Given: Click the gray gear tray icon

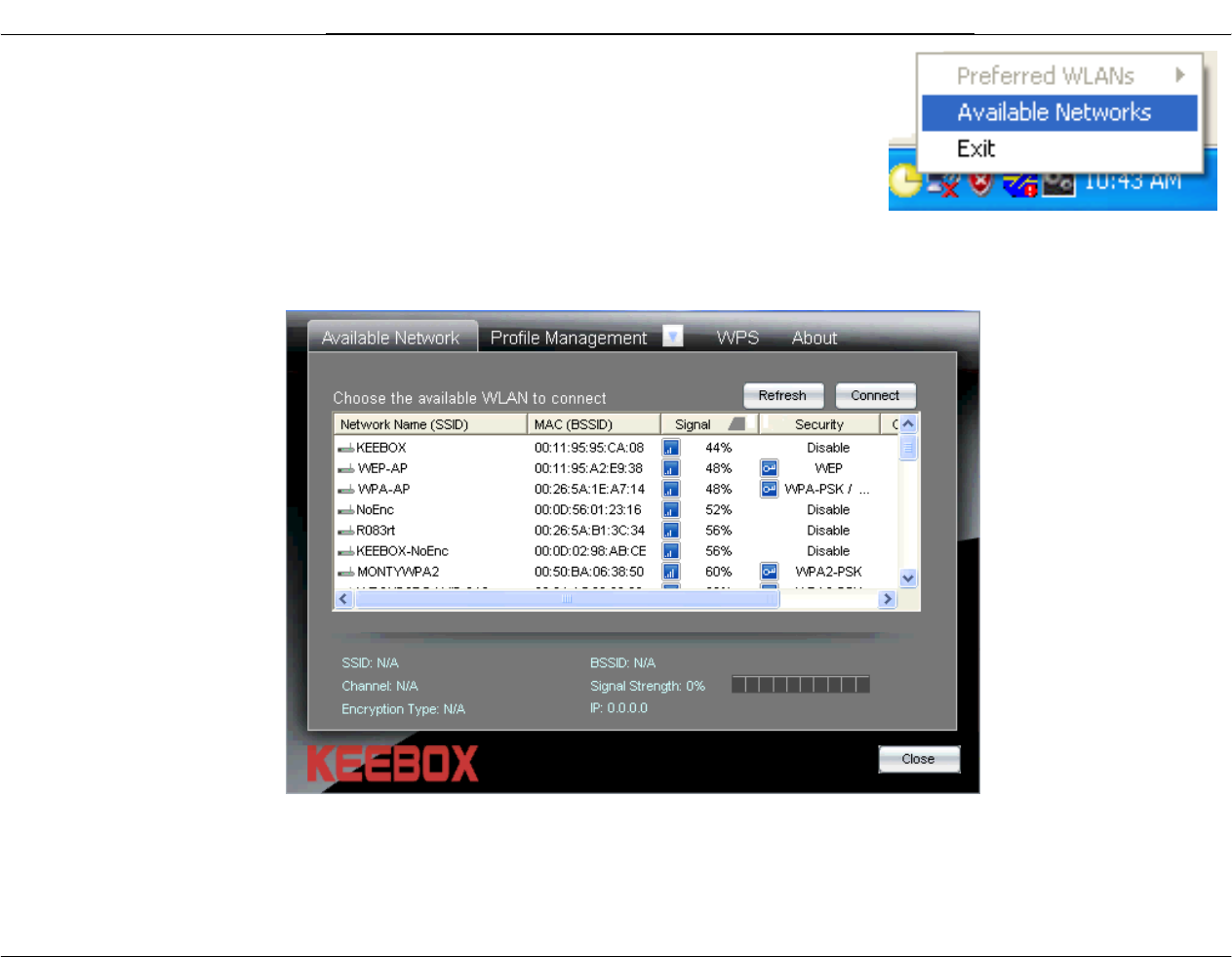Looking at the screenshot, I should tap(1058, 183).
